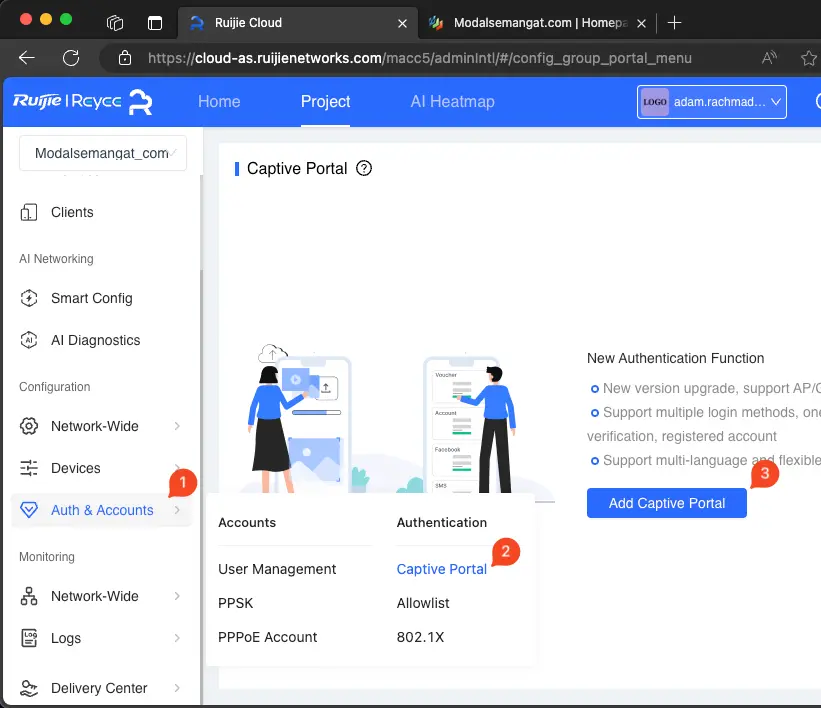
Task: Open a new browser tab with plus icon
Action: 674,23
